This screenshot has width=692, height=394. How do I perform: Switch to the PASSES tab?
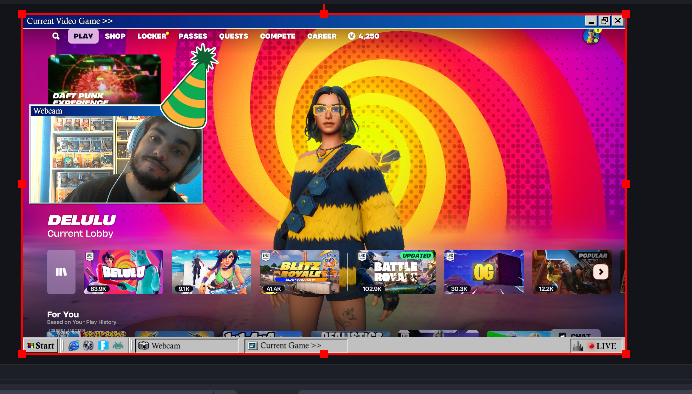click(193, 36)
